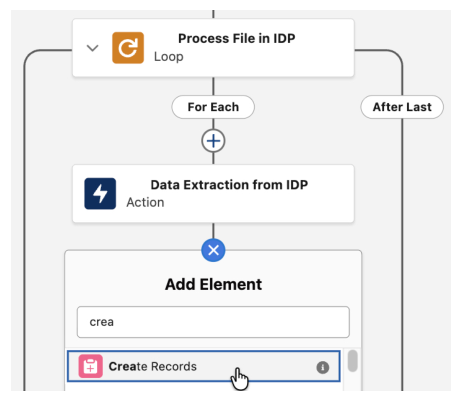Screen dimensions: 461x401
Task: Click the Loop subtype label
Action: click(x=169, y=57)
